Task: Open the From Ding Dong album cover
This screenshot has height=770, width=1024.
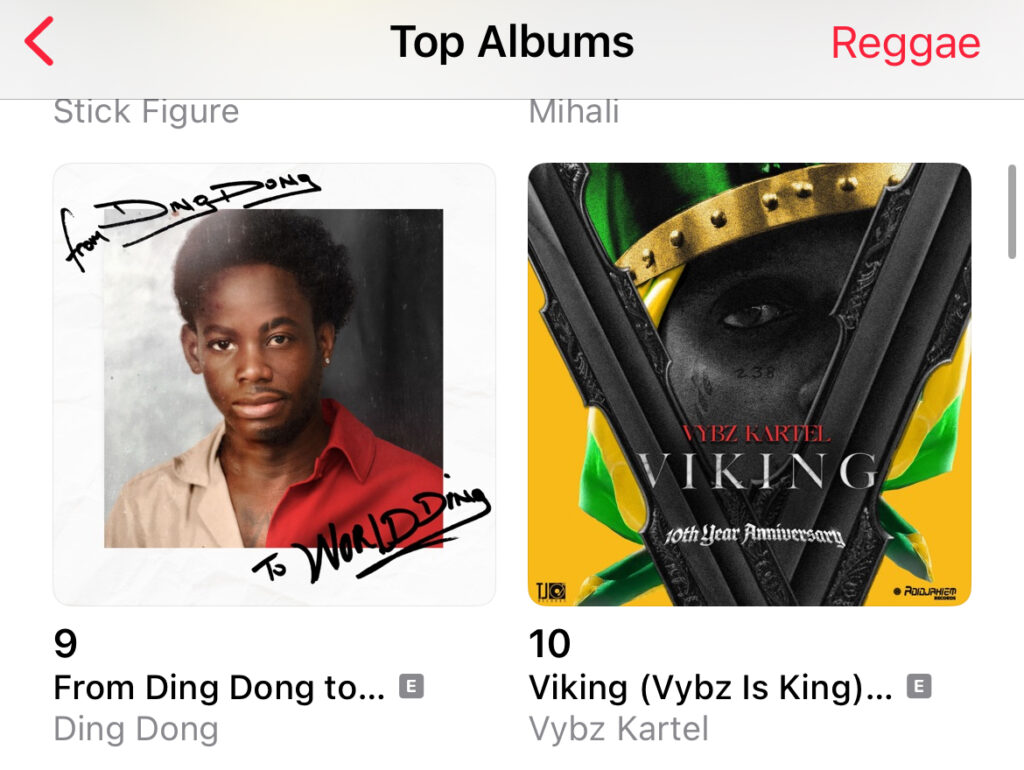Action: coord(274,385)
